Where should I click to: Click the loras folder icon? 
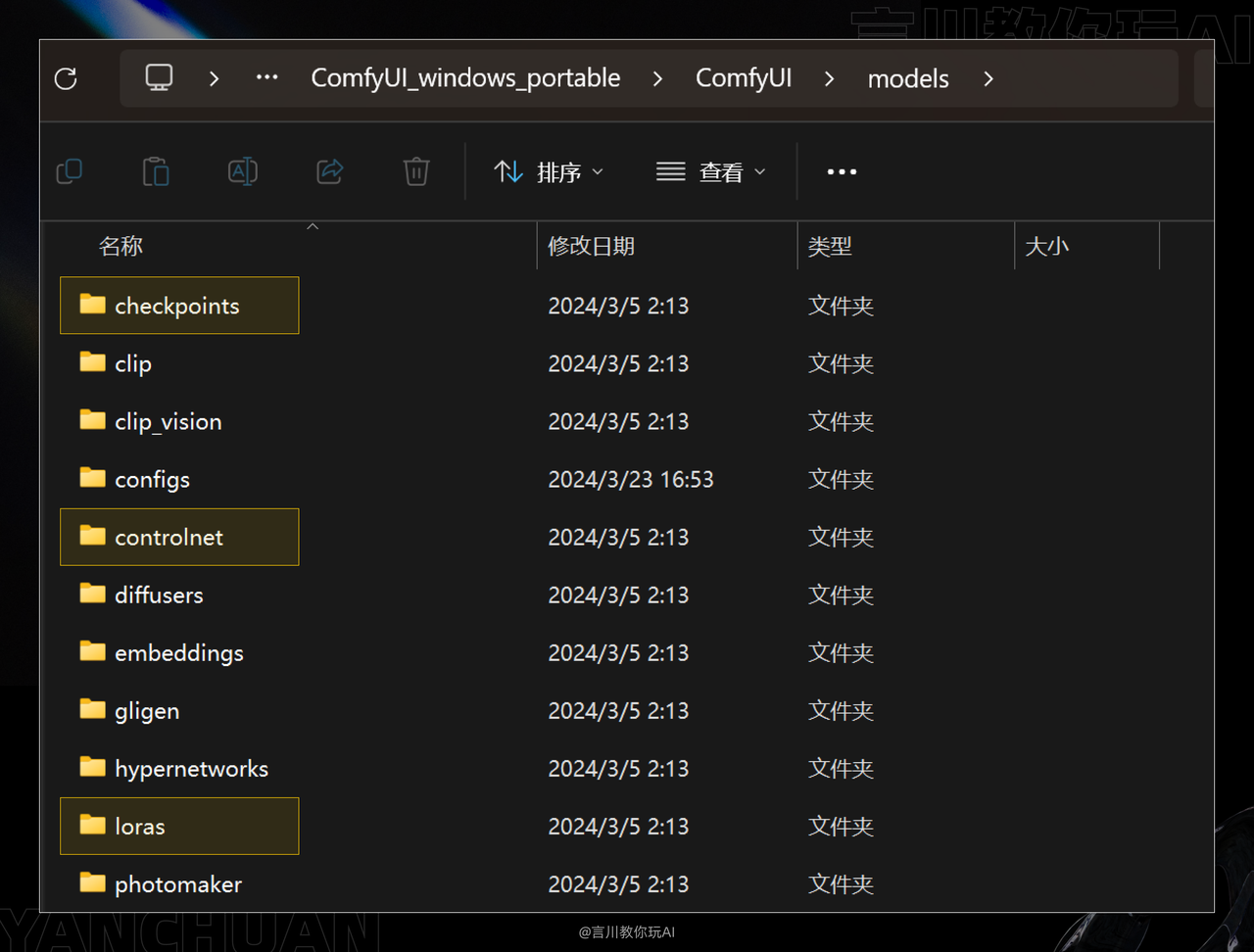coord(91,826)
